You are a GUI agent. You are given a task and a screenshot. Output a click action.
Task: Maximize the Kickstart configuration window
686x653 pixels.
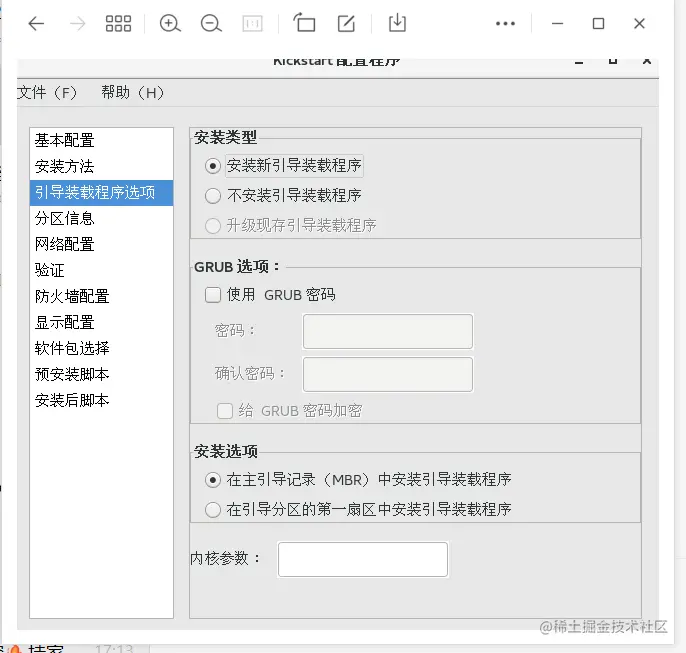point(613,61)
